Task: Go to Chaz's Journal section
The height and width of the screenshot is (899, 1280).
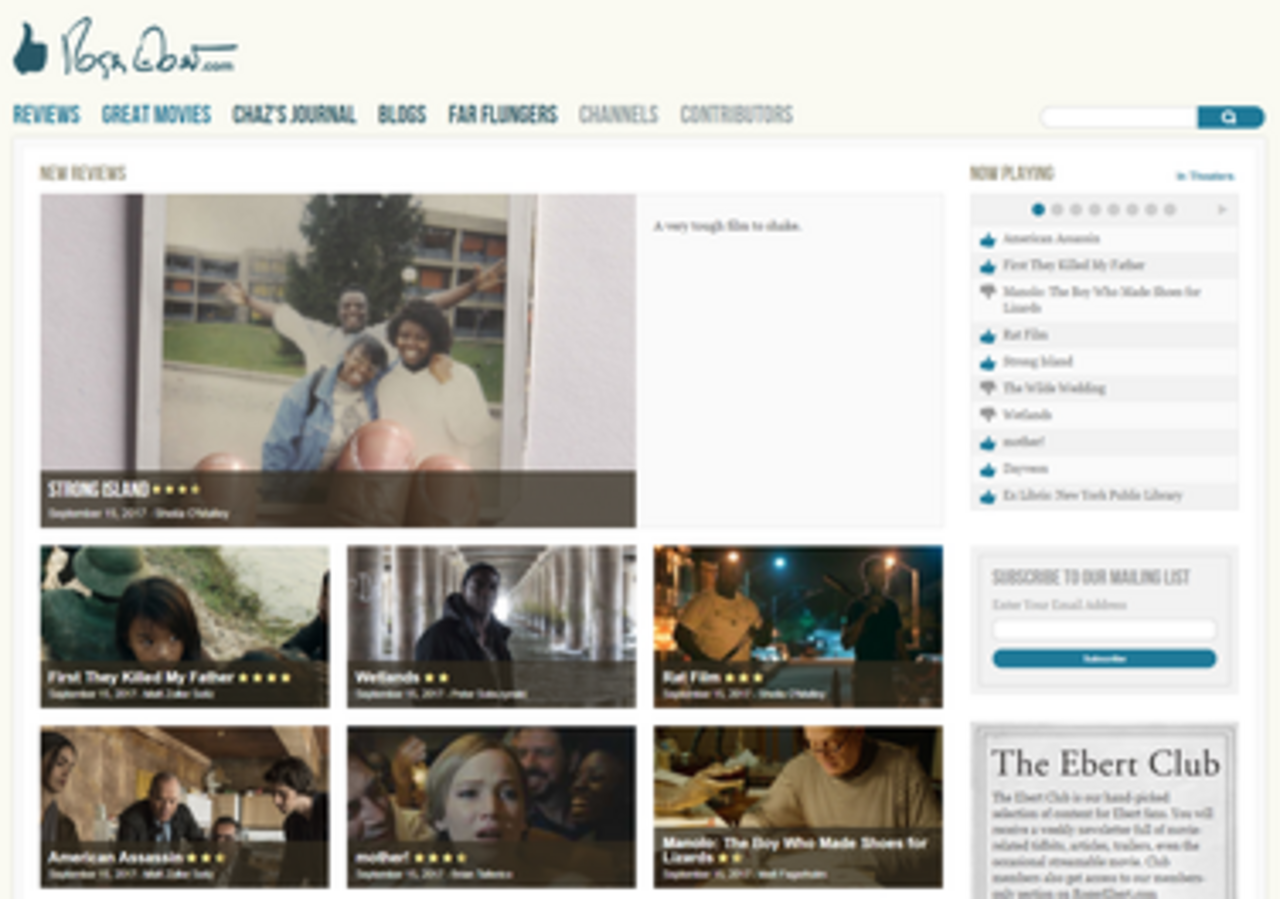Action: 294,115
